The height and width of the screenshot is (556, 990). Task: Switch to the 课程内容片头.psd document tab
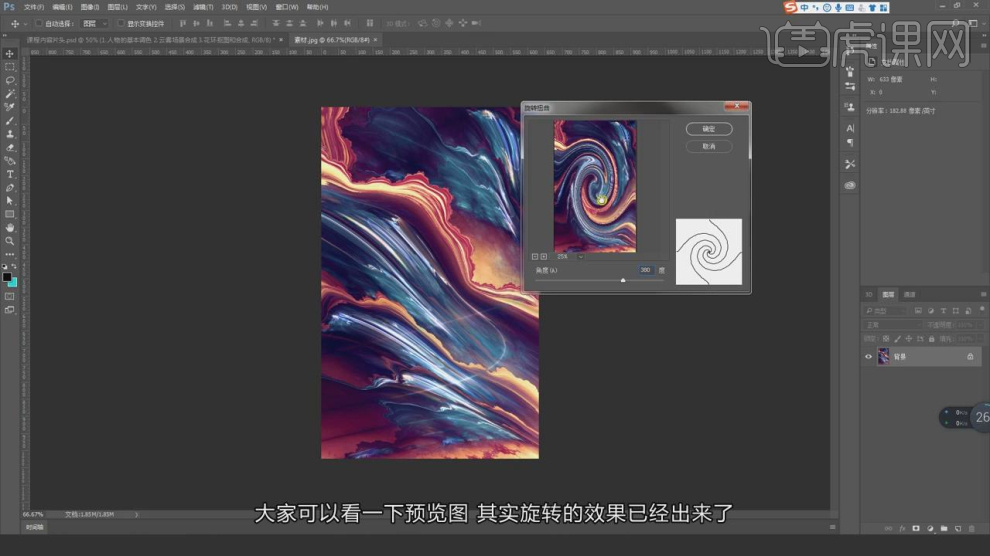[148, 40]
